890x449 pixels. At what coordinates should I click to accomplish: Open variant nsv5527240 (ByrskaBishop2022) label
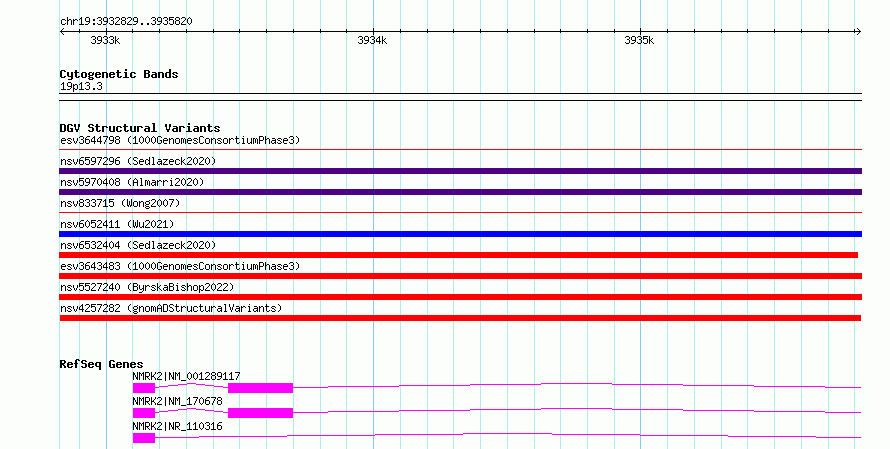coord(147,287)
